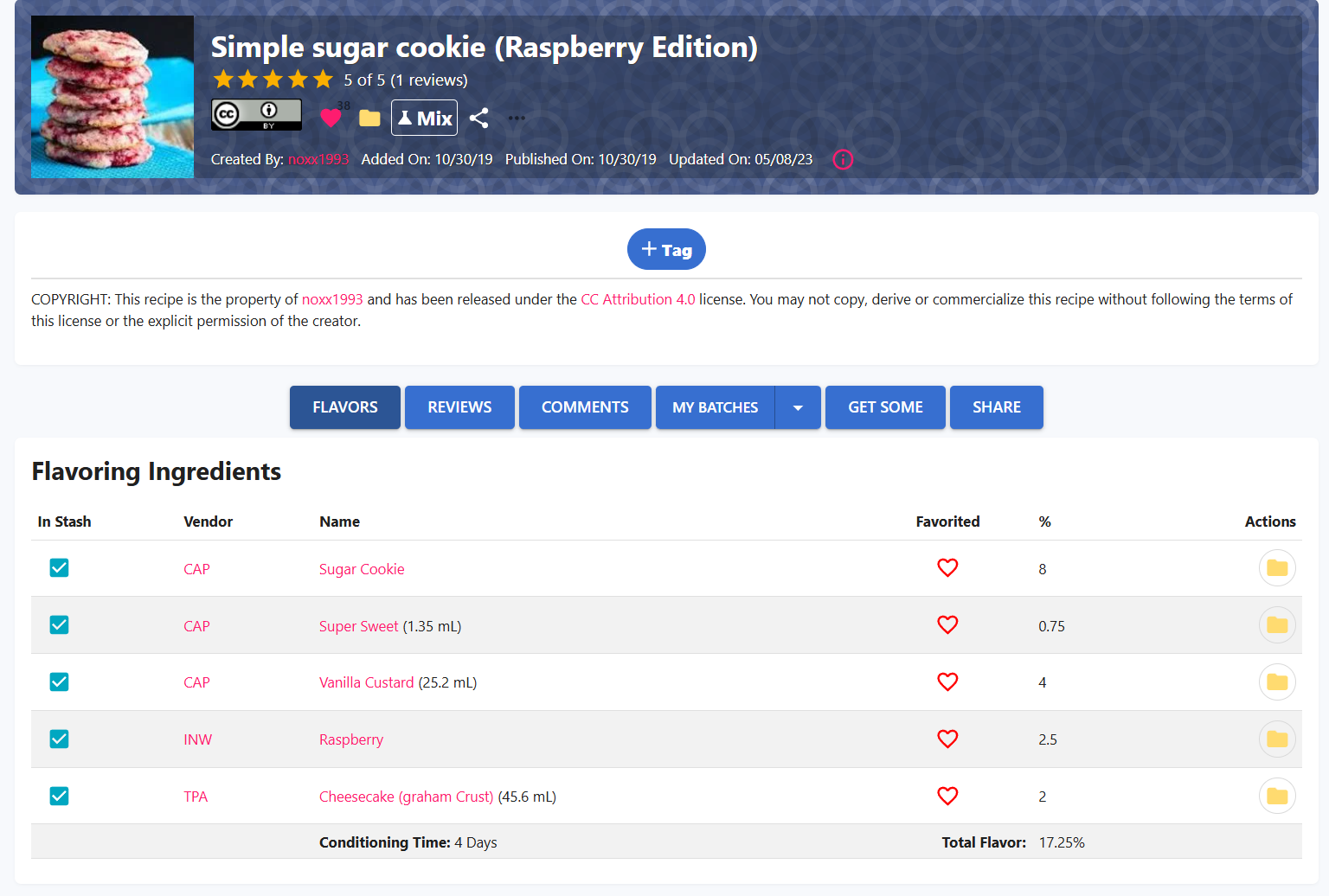The image size is (1329, 896).
Task: Open the CC Attribution 4.0 license link
Action: pos(638,299)
